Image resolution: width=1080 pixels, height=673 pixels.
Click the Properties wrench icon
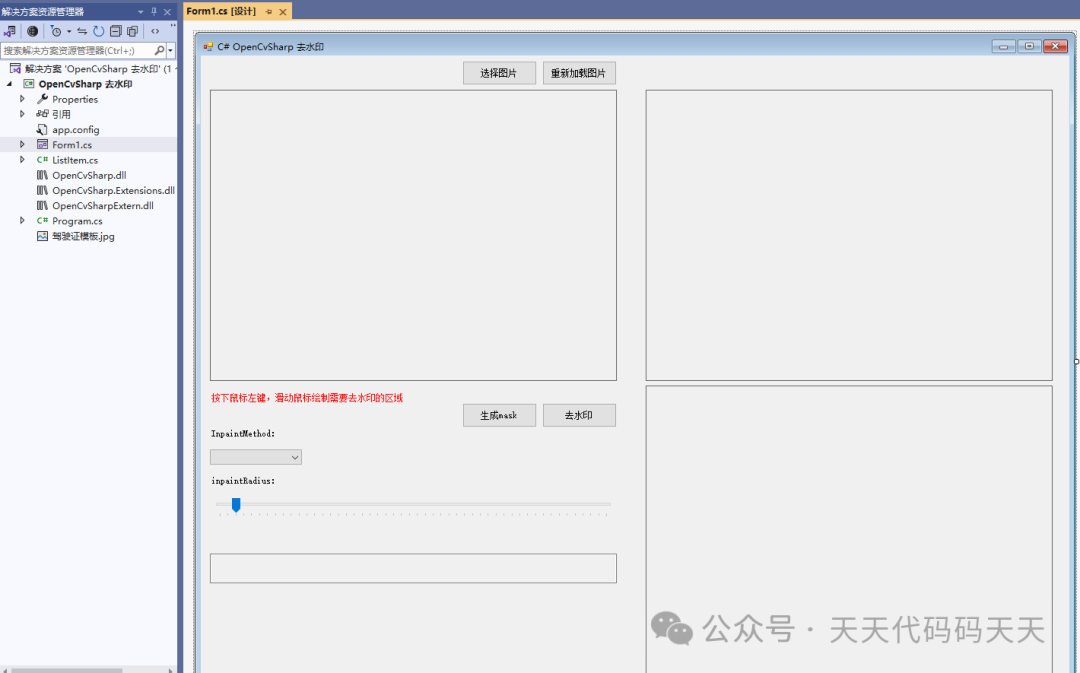tap(42, 99)
